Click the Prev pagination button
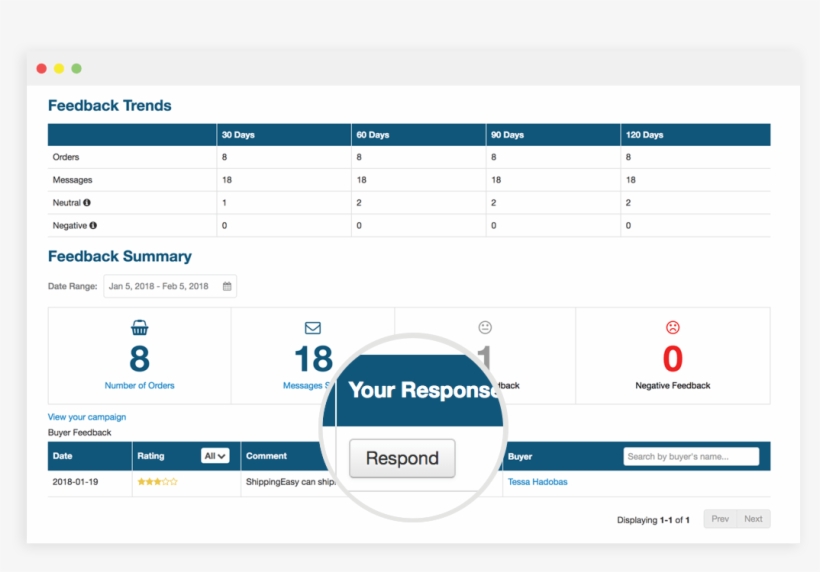The image size is (820, 572). tap(720, 519)
